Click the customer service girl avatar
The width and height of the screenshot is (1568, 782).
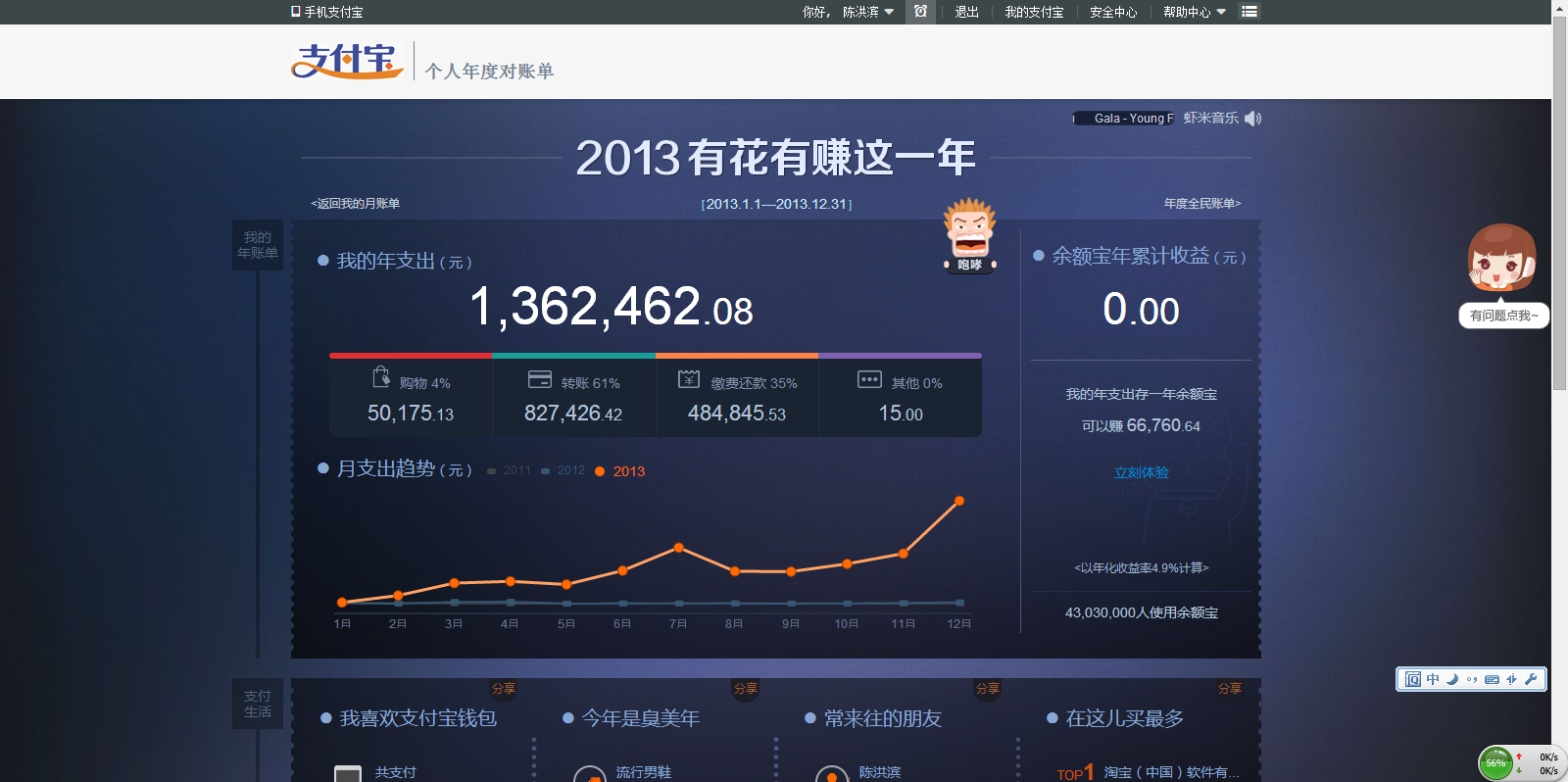point(1501,258)
